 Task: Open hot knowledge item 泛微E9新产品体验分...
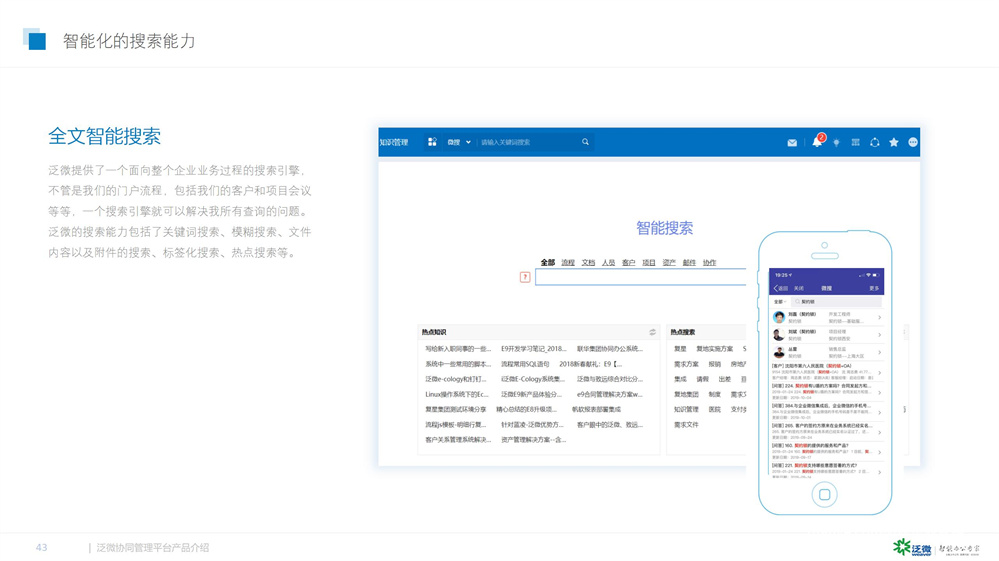click(531, 394)
